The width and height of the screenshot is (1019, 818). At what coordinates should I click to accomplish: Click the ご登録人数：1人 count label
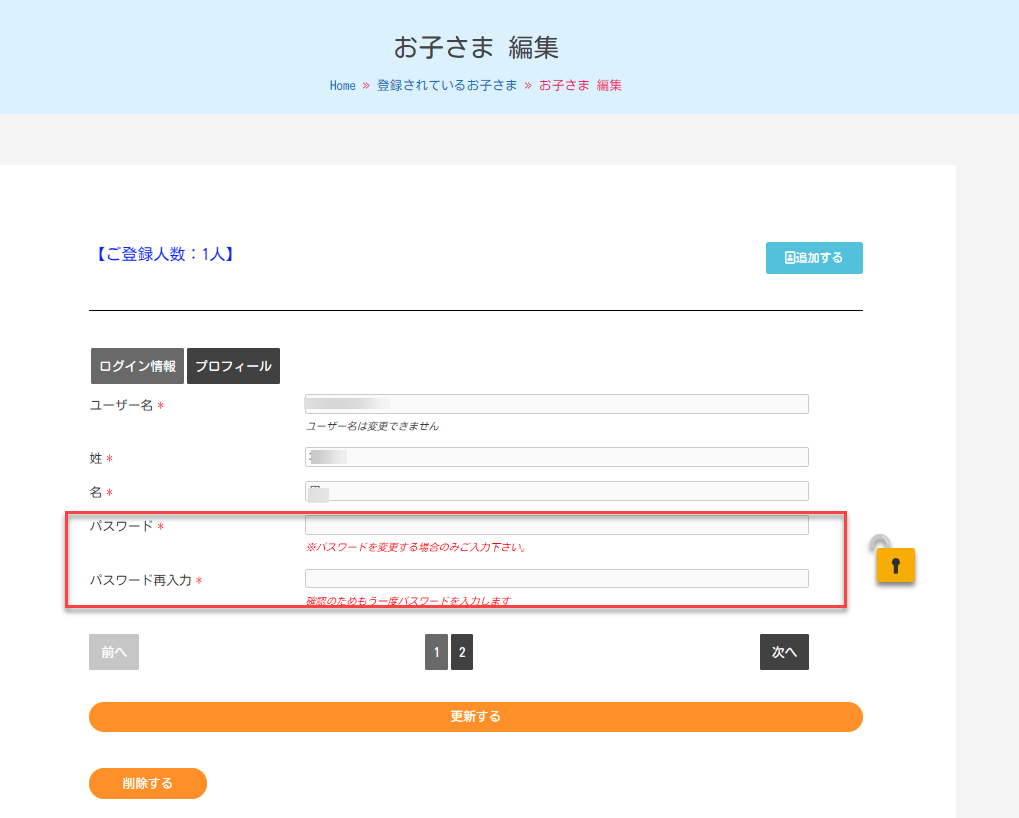(x=162, y=255)
